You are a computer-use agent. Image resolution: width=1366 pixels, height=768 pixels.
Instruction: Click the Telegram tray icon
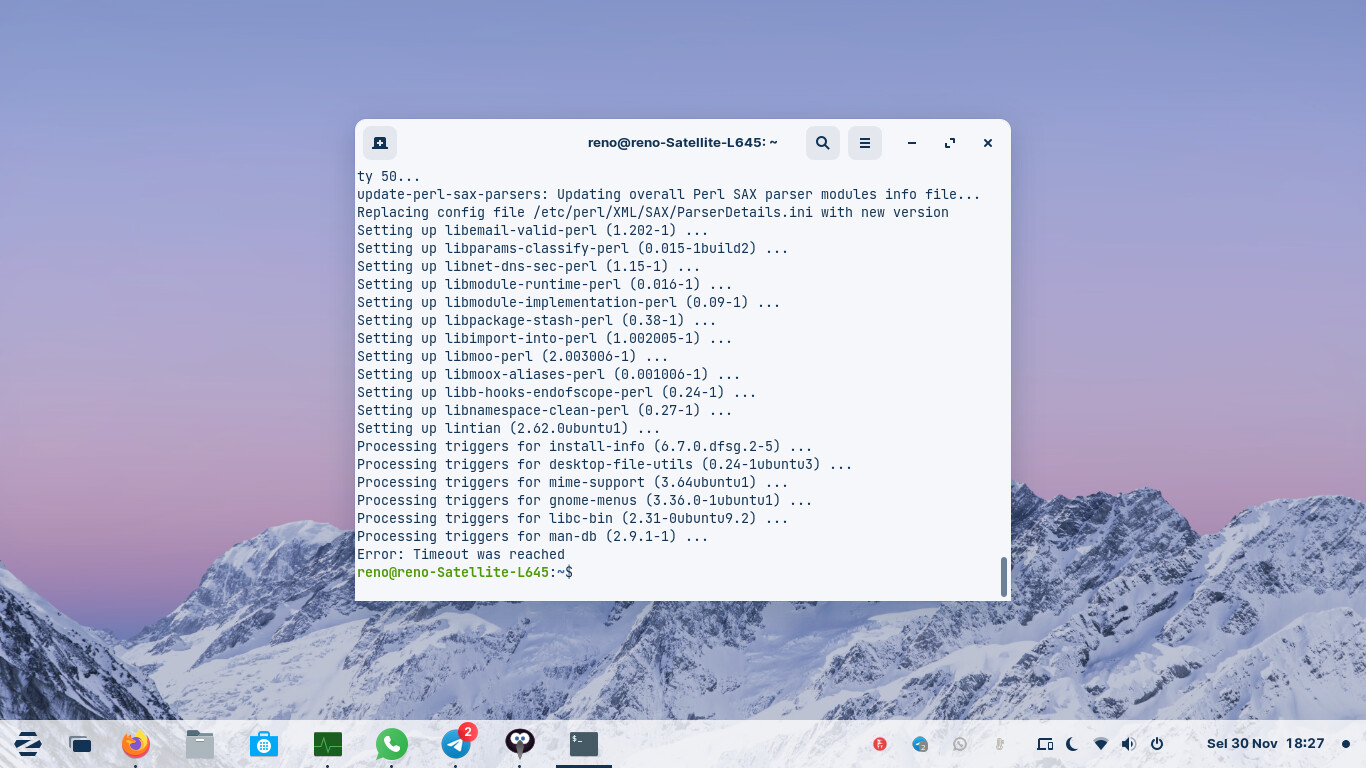(x=920, y=744)
